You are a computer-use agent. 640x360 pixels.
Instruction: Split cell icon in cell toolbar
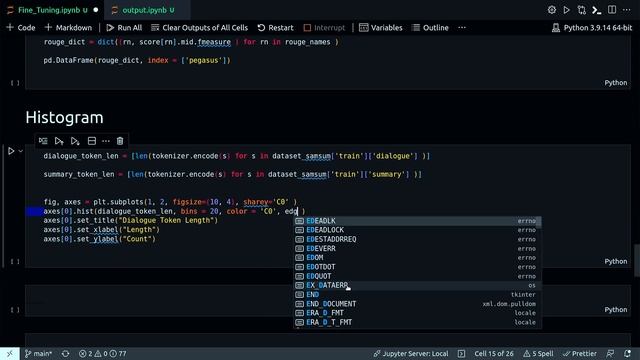click(x=91, y=141)
